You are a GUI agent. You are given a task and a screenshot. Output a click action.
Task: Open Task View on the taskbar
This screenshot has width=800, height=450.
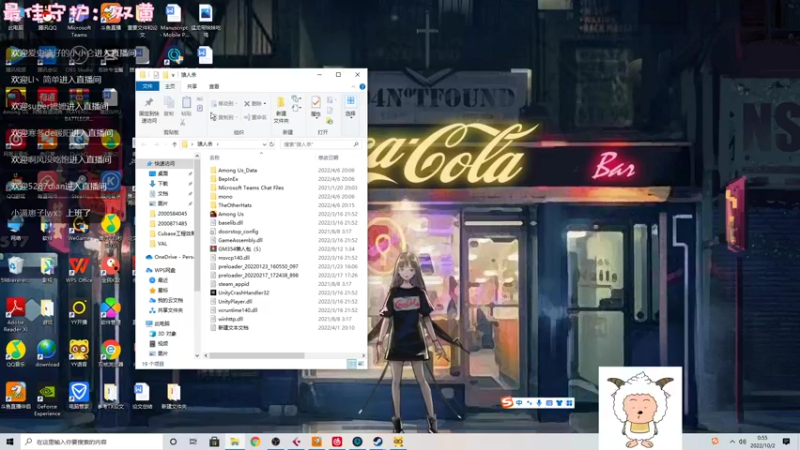pos(193,442)
